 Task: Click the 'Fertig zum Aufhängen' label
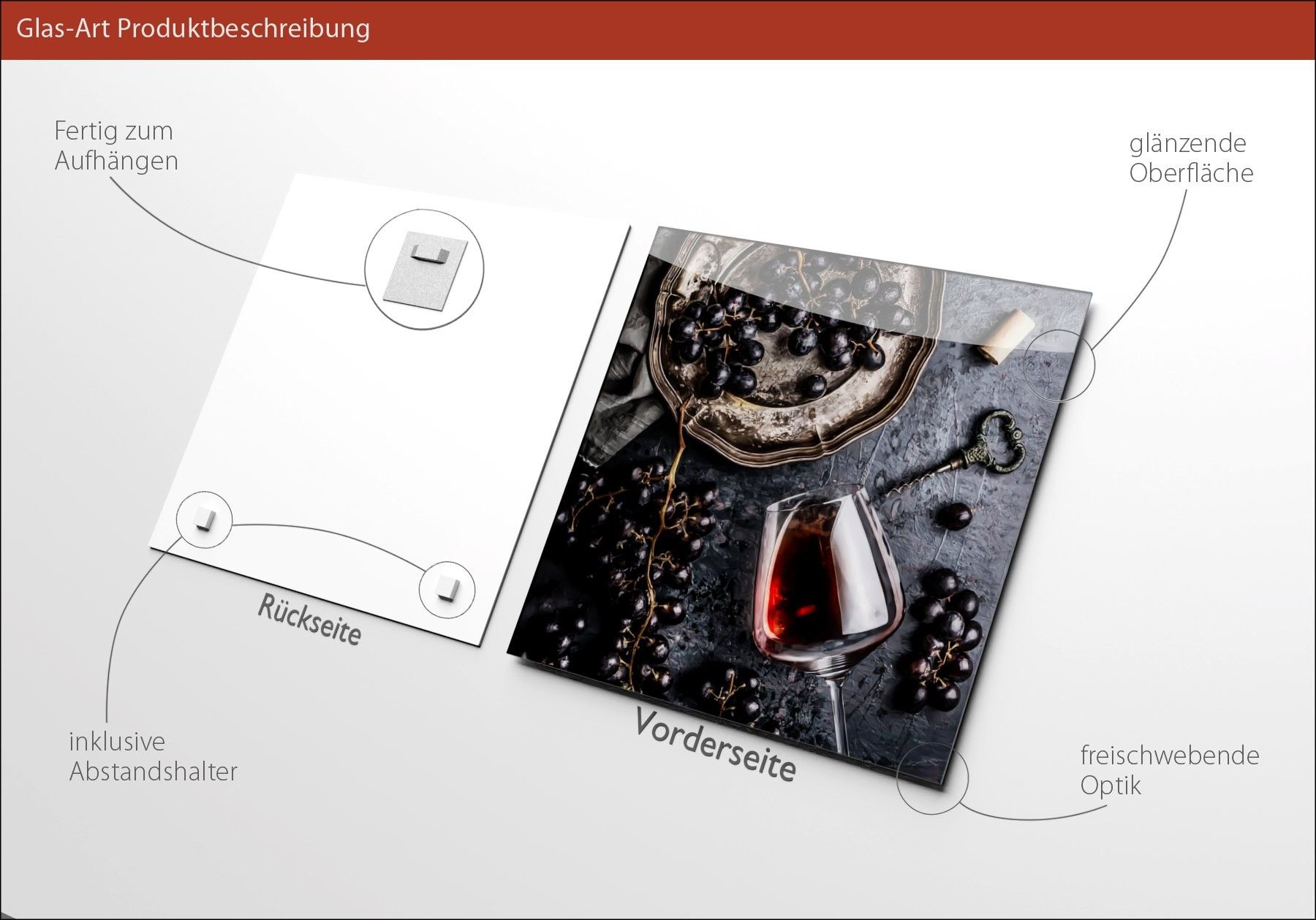pyautogui.click(x=116, y=146)
